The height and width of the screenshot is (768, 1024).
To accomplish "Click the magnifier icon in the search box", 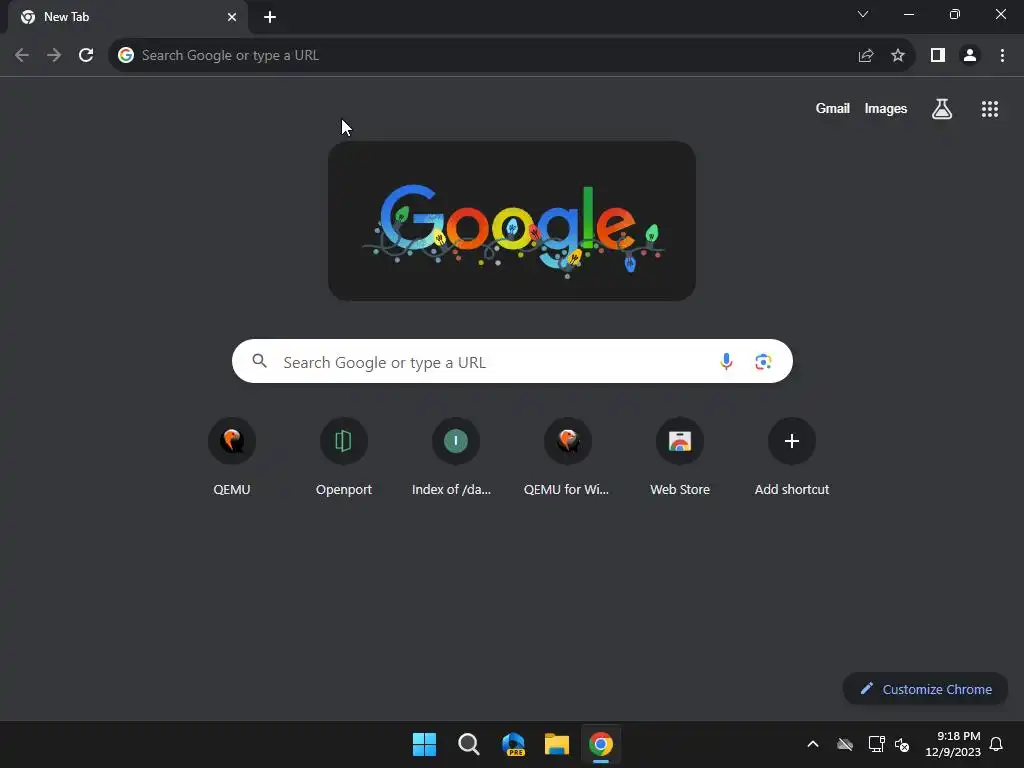I will click(x=259, y=360).
